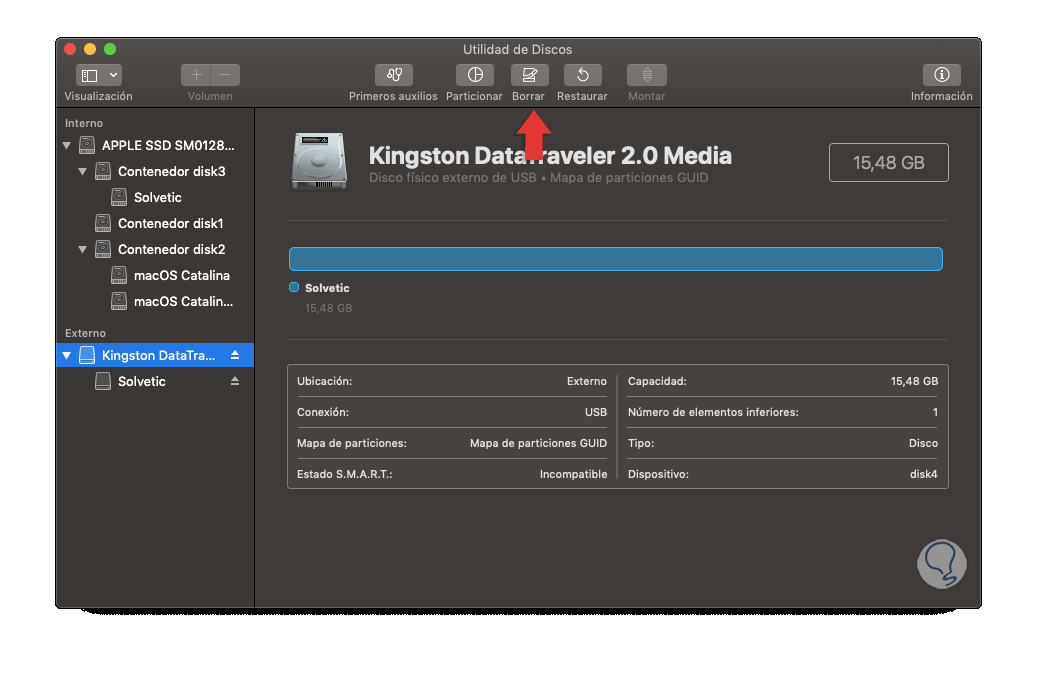Click the yellow minimize window button

(90, 49)
